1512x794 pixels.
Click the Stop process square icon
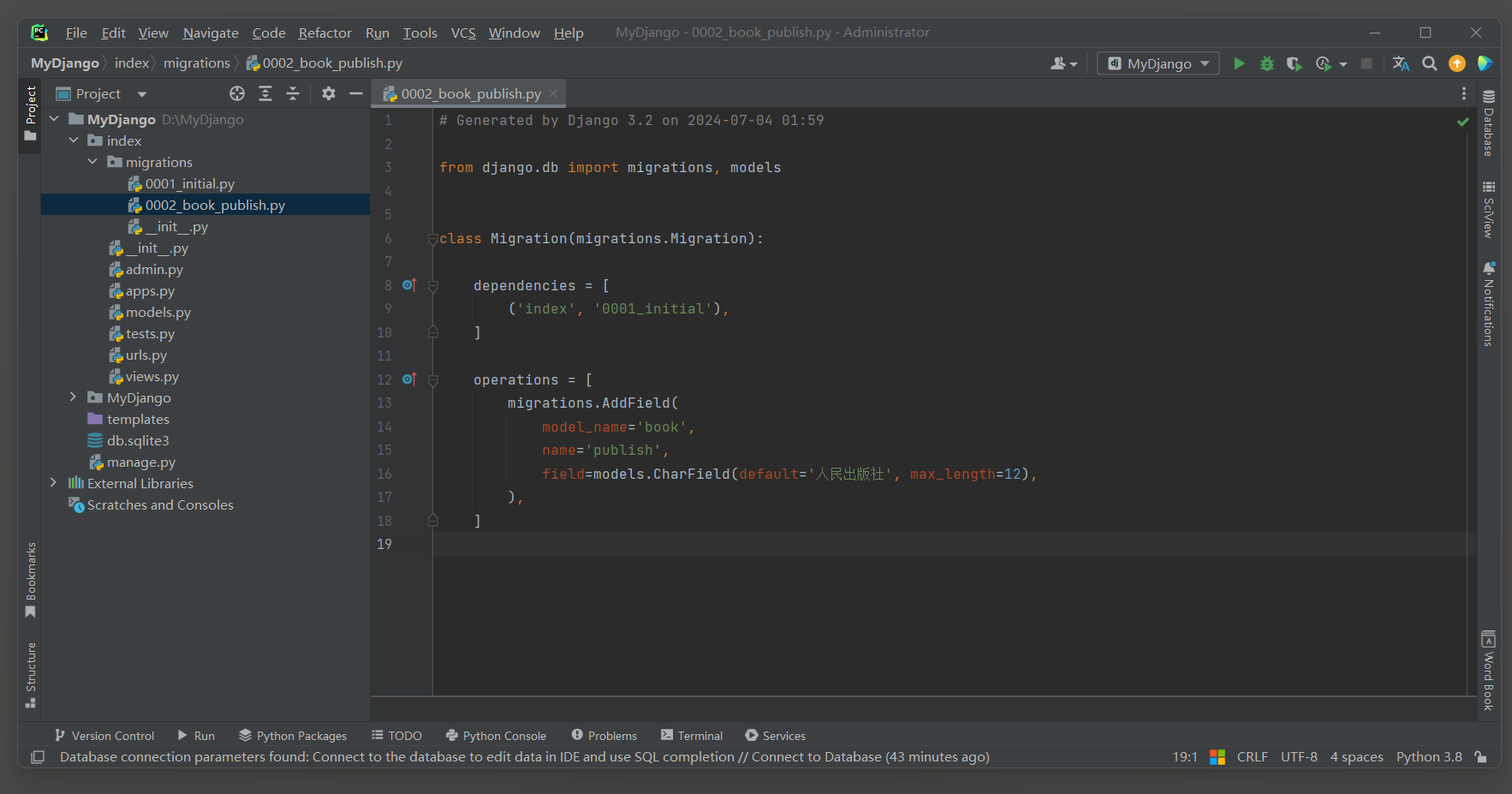(1366, 63)
